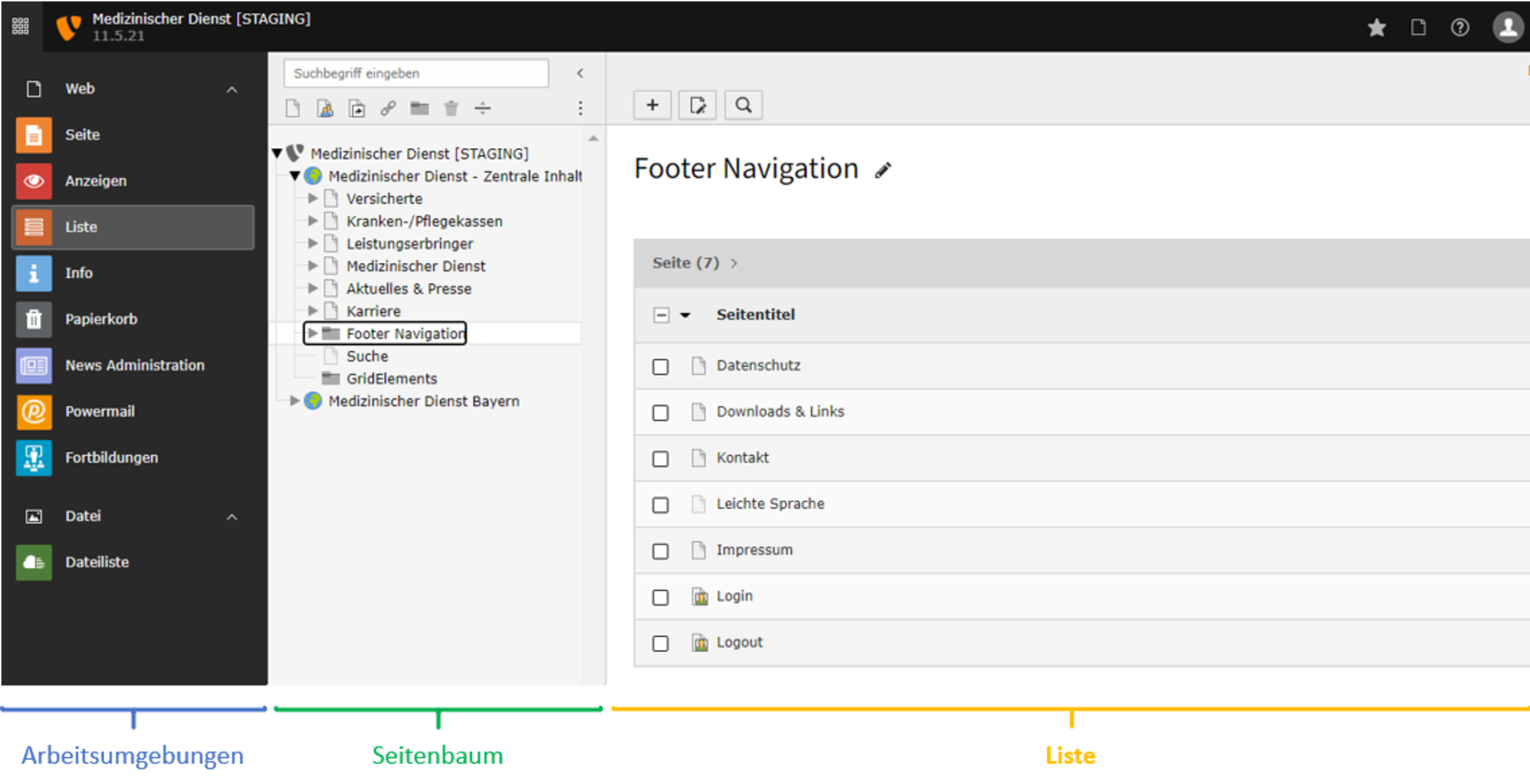
Task: Click the Logout page icon
Action: tap(699, 642)
